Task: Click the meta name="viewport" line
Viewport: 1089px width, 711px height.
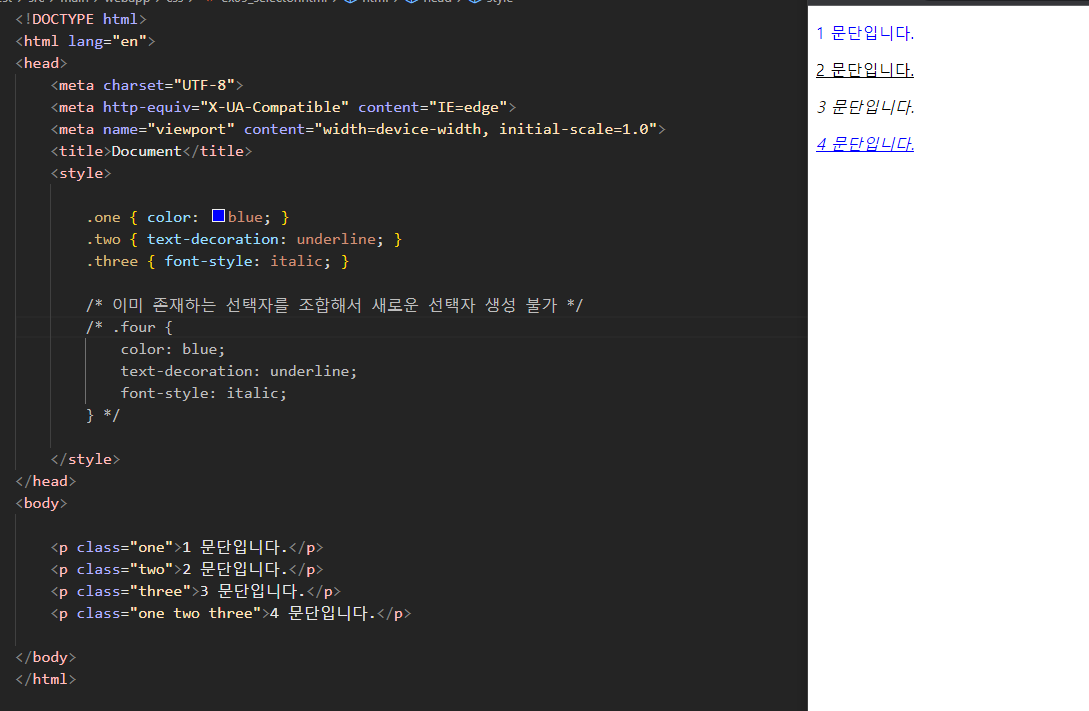Action: pos(358,129)
